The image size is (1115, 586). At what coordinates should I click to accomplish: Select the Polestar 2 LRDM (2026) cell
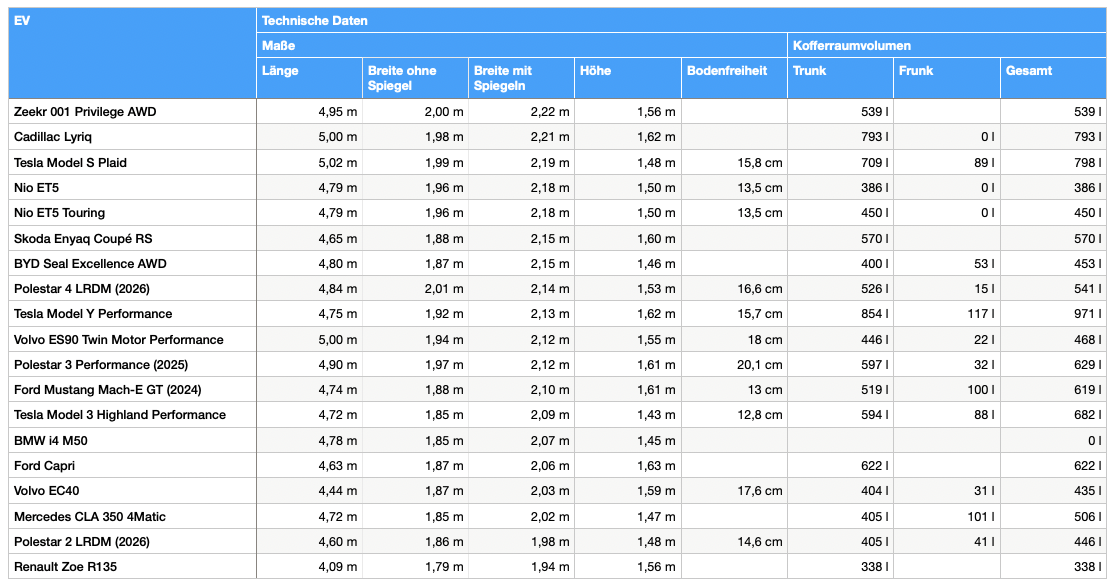(132, 541)
